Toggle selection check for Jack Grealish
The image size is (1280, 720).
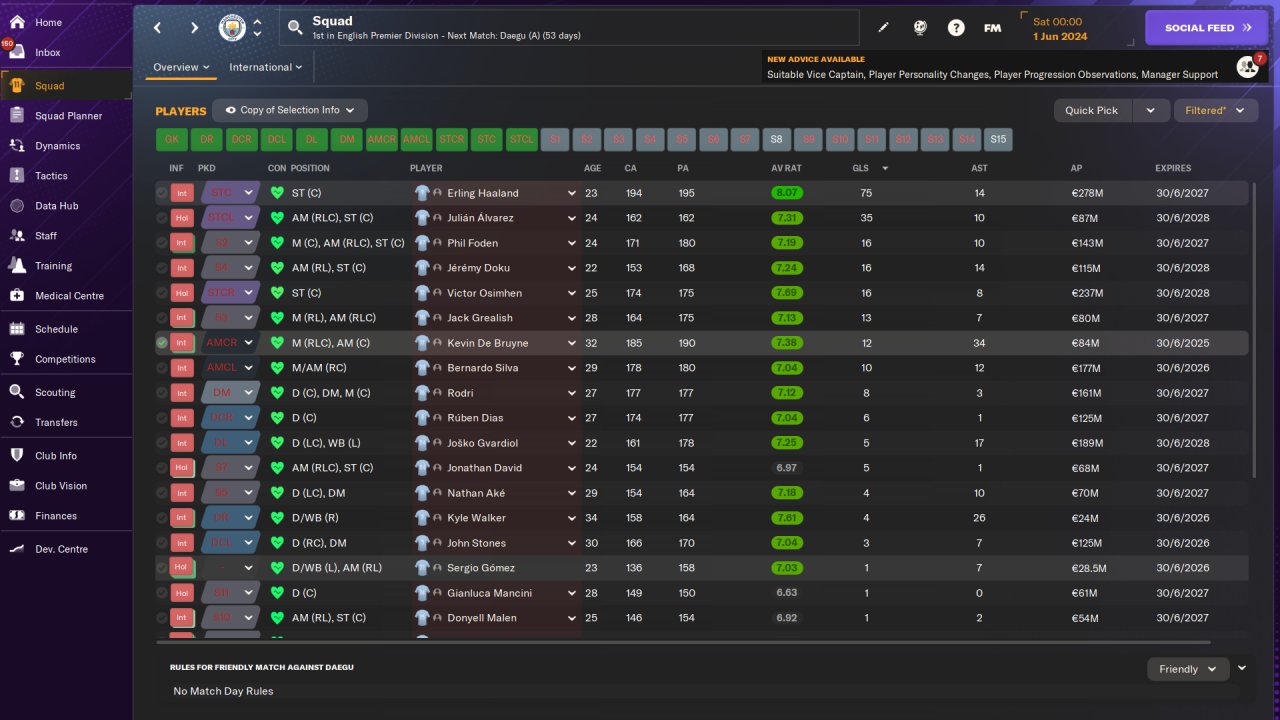point(162,318)
